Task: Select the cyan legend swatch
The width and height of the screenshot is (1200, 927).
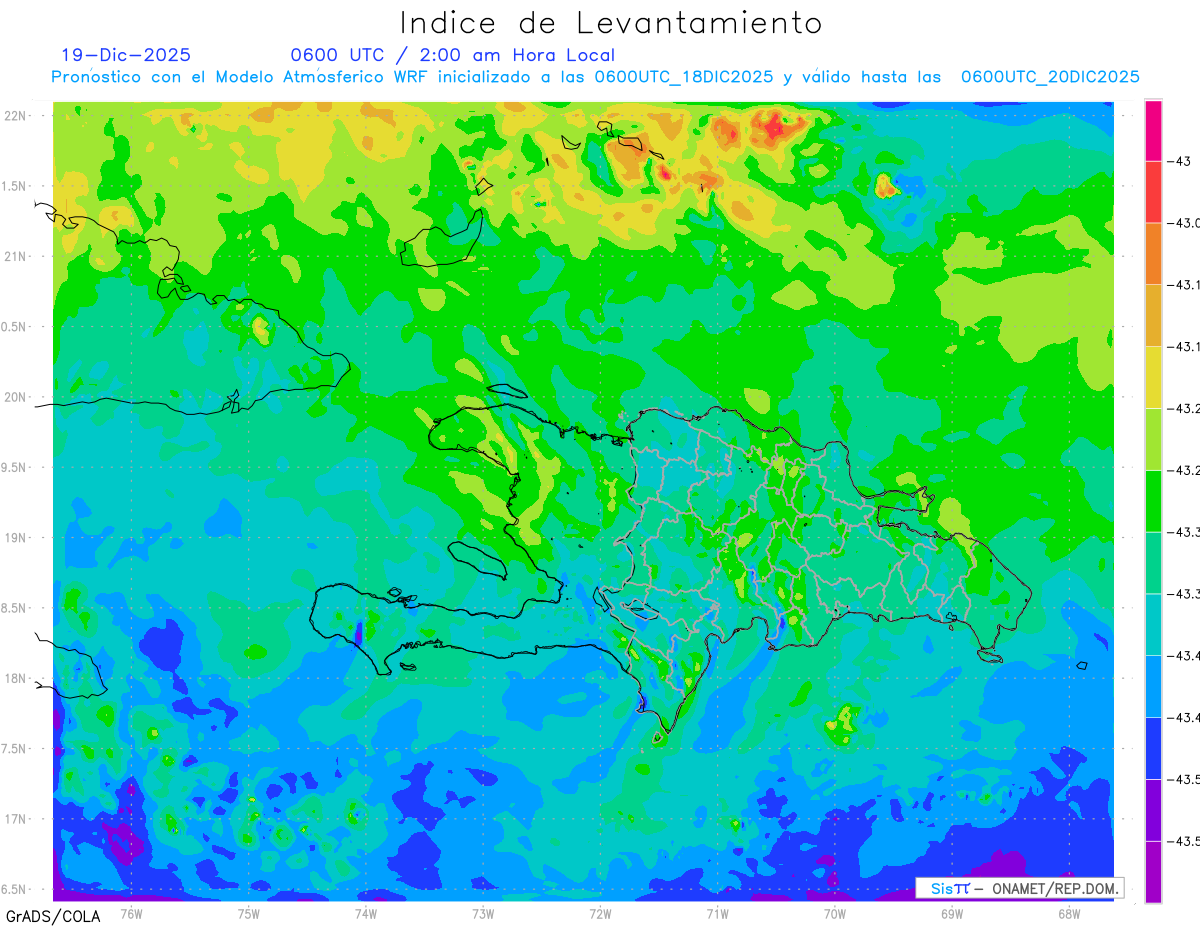Action: pos(1153,625)
